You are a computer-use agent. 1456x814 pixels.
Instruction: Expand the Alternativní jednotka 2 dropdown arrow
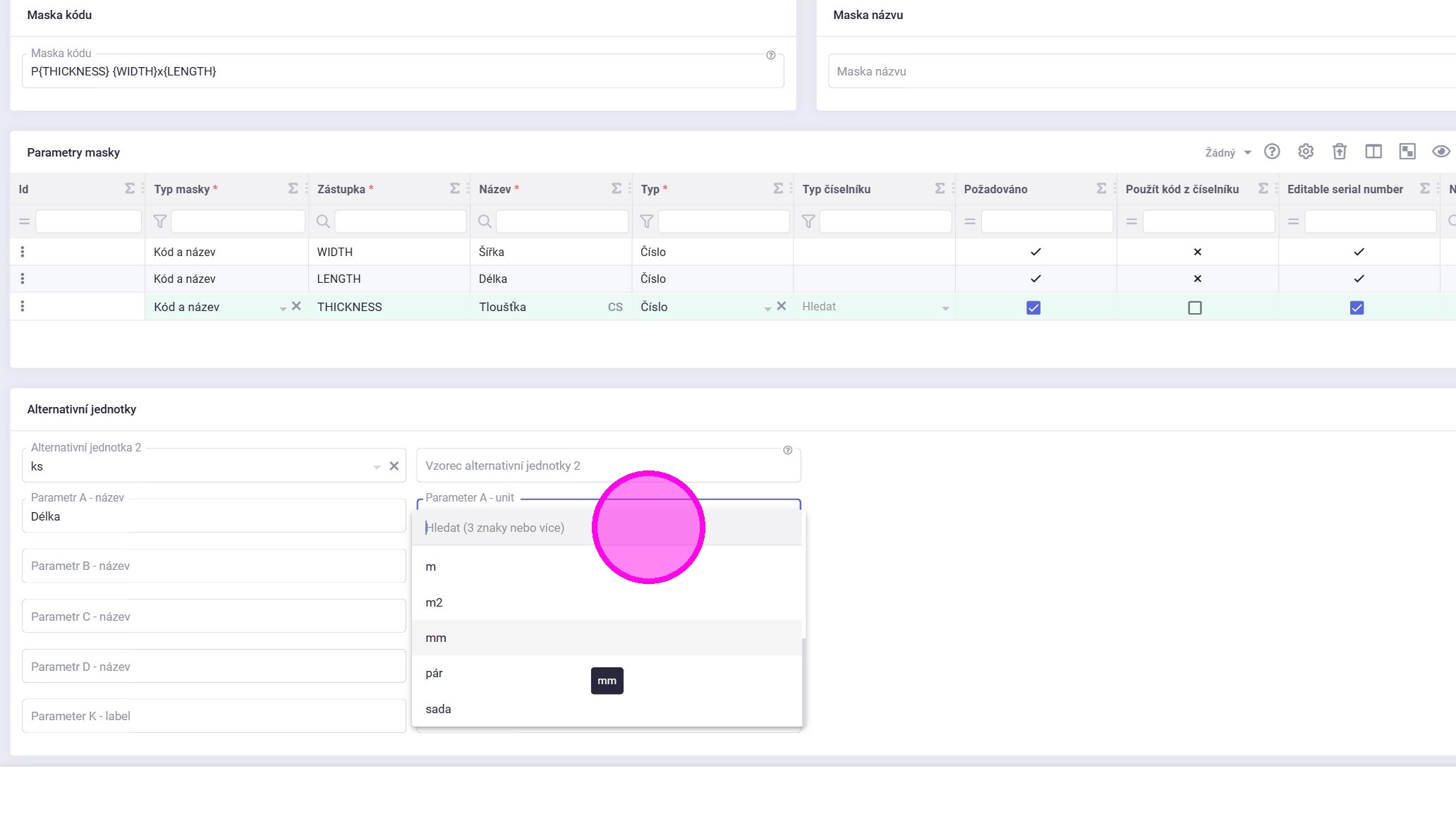(x=376, y=466)
